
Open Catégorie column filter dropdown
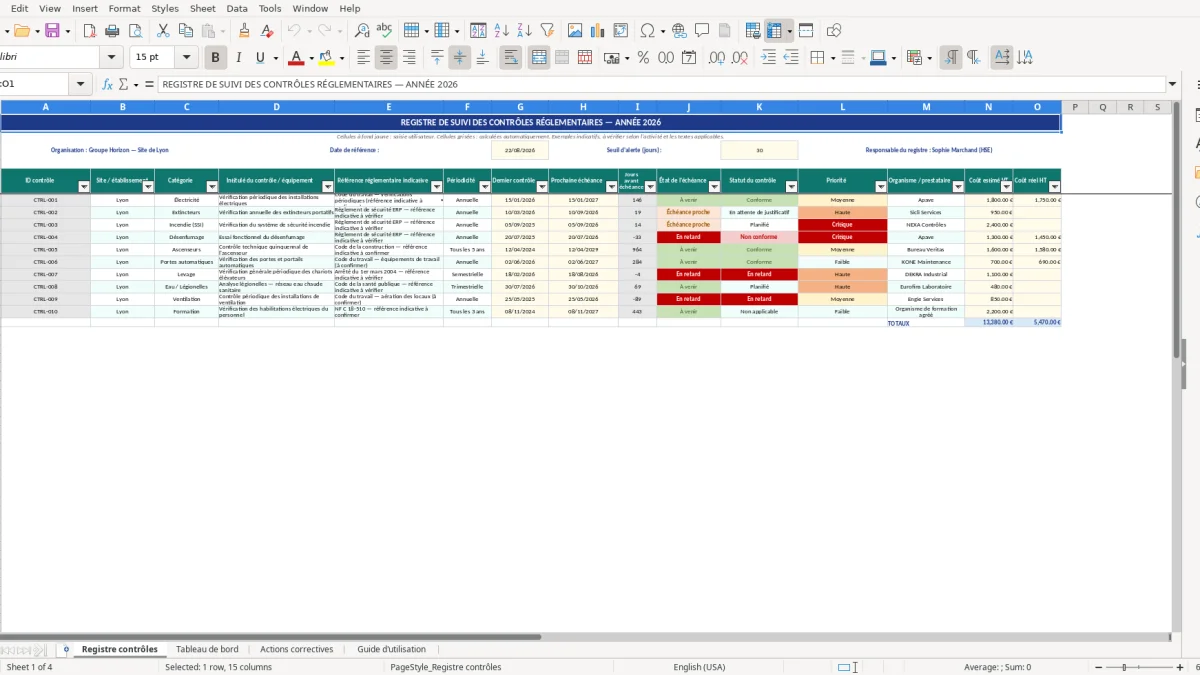click(x=212, y=187)
